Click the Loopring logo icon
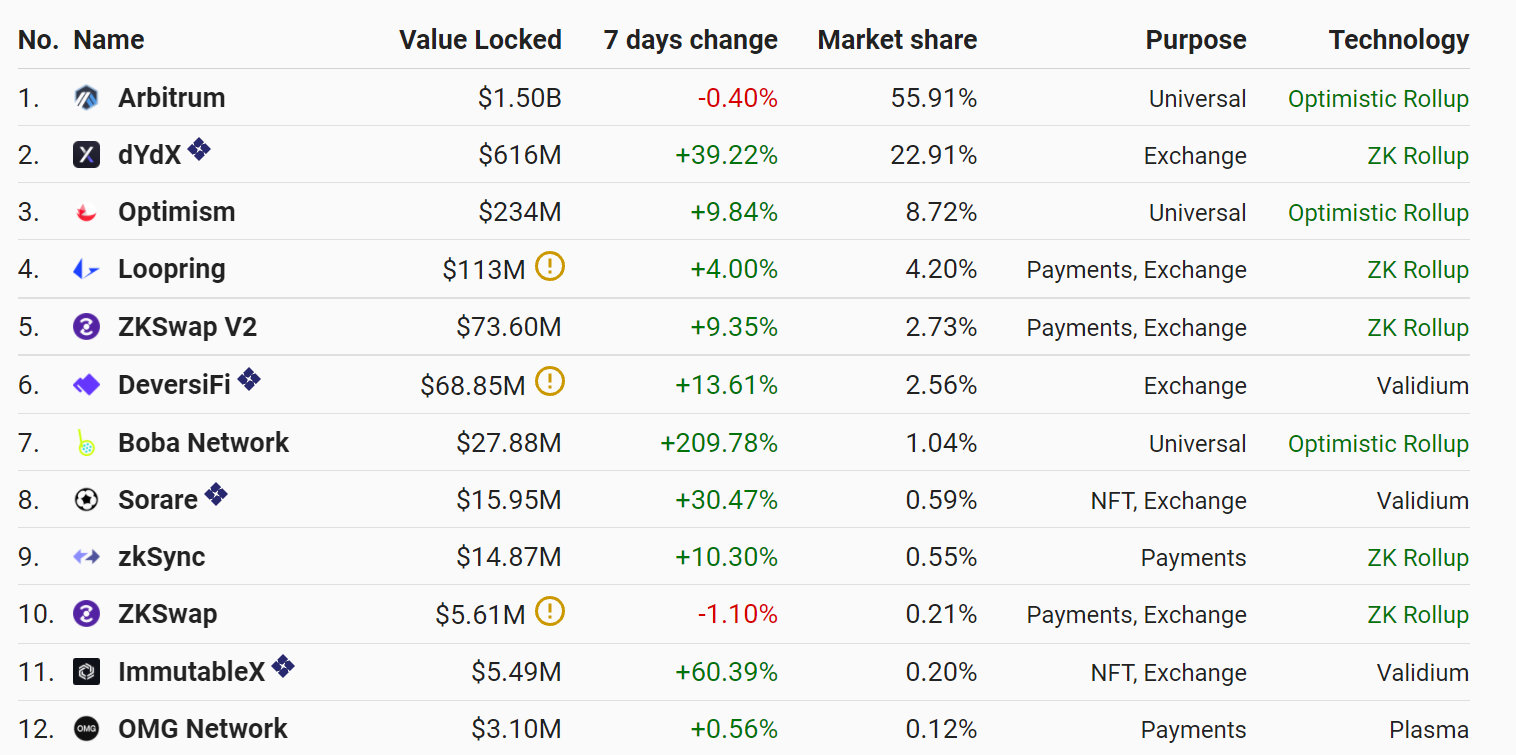 coord(87,269)
